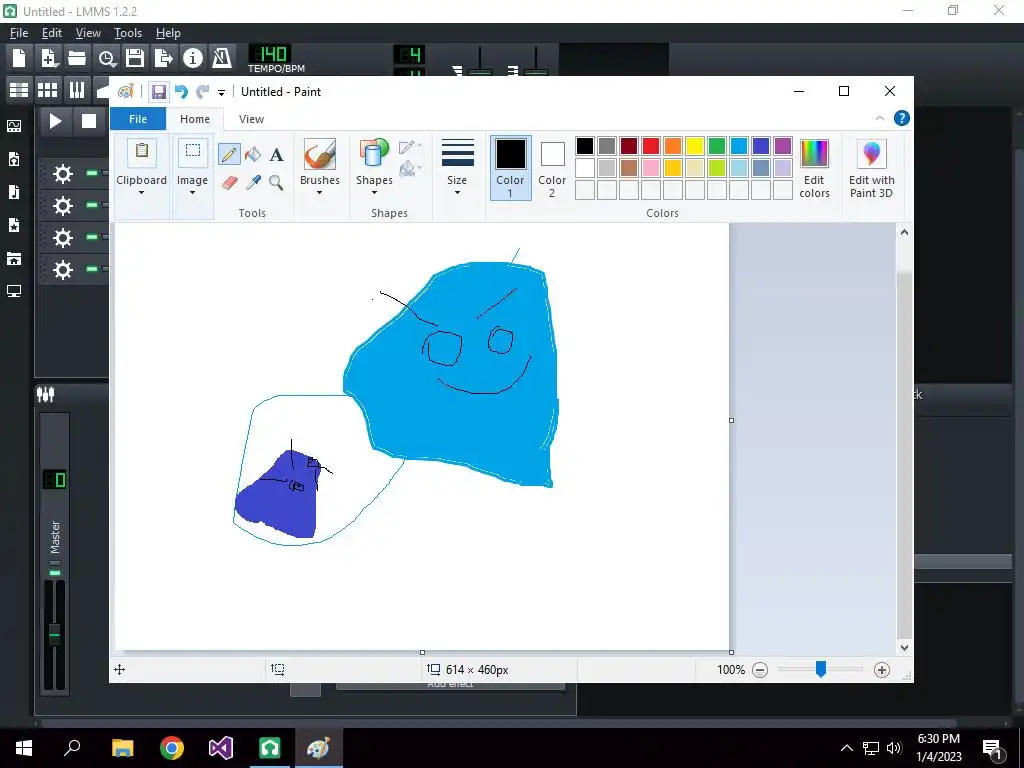Open LMMS File menu
Viewport: 1024px width, 768px height.
click(19, 33)
